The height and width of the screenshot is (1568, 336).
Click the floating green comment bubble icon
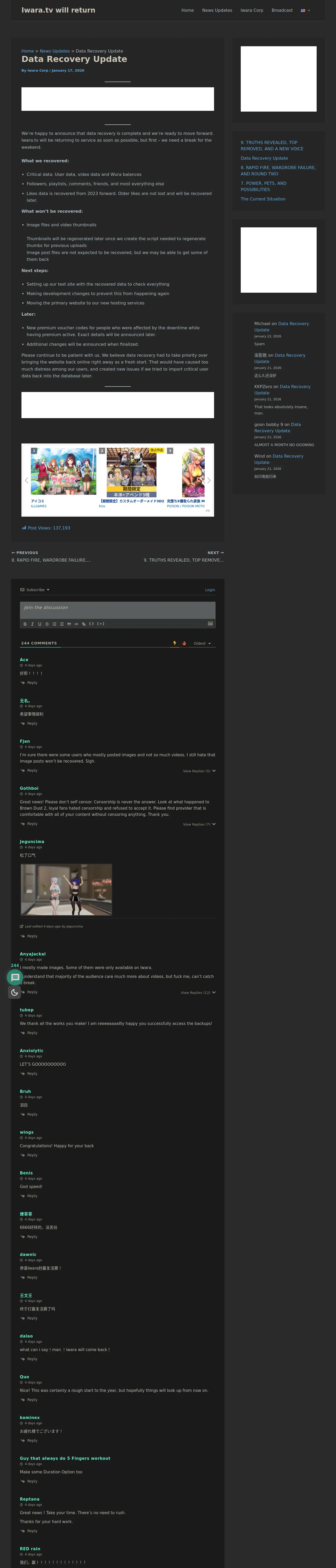(15, 978)
